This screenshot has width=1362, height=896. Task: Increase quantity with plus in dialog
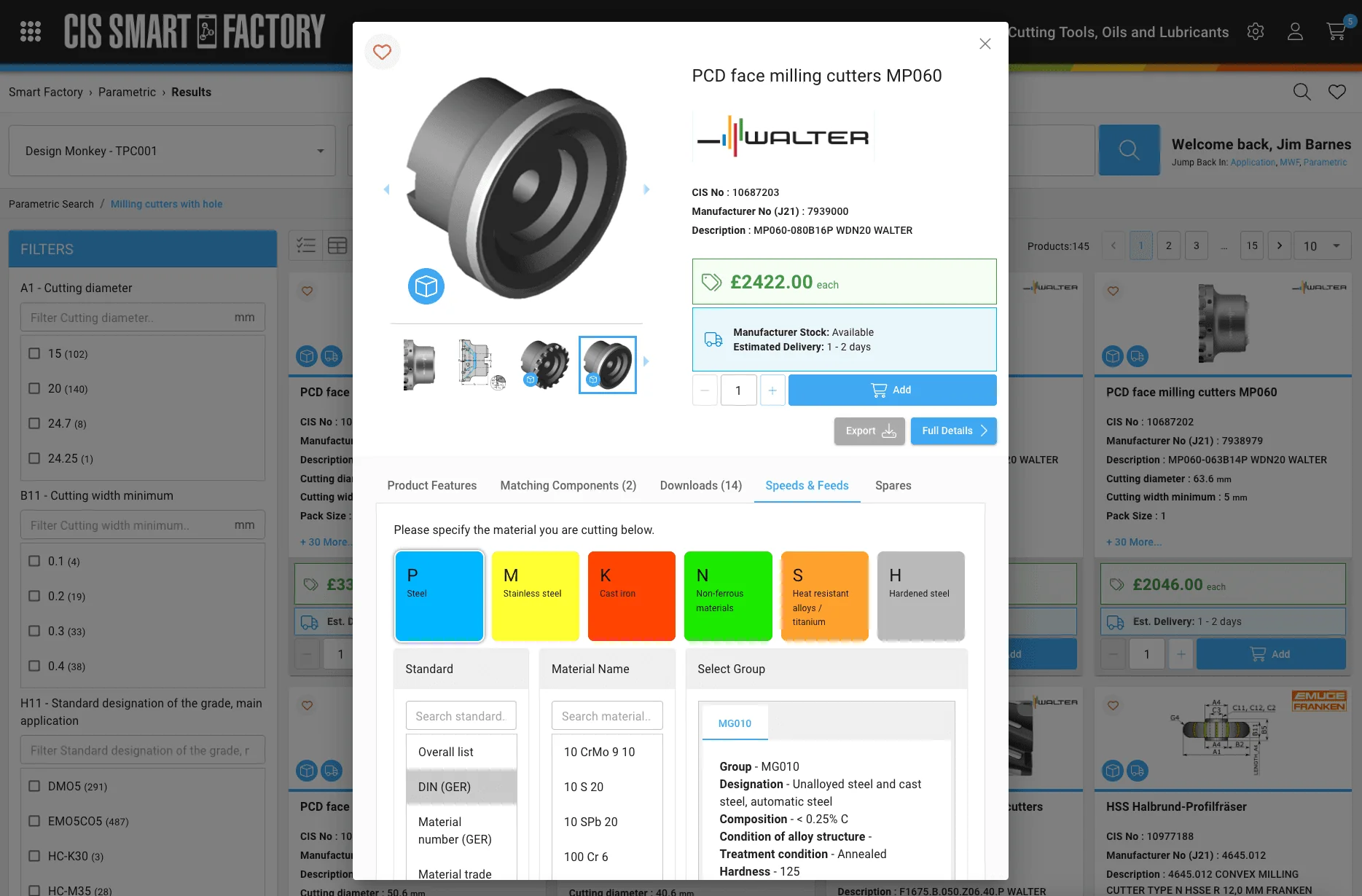[772, 390]
